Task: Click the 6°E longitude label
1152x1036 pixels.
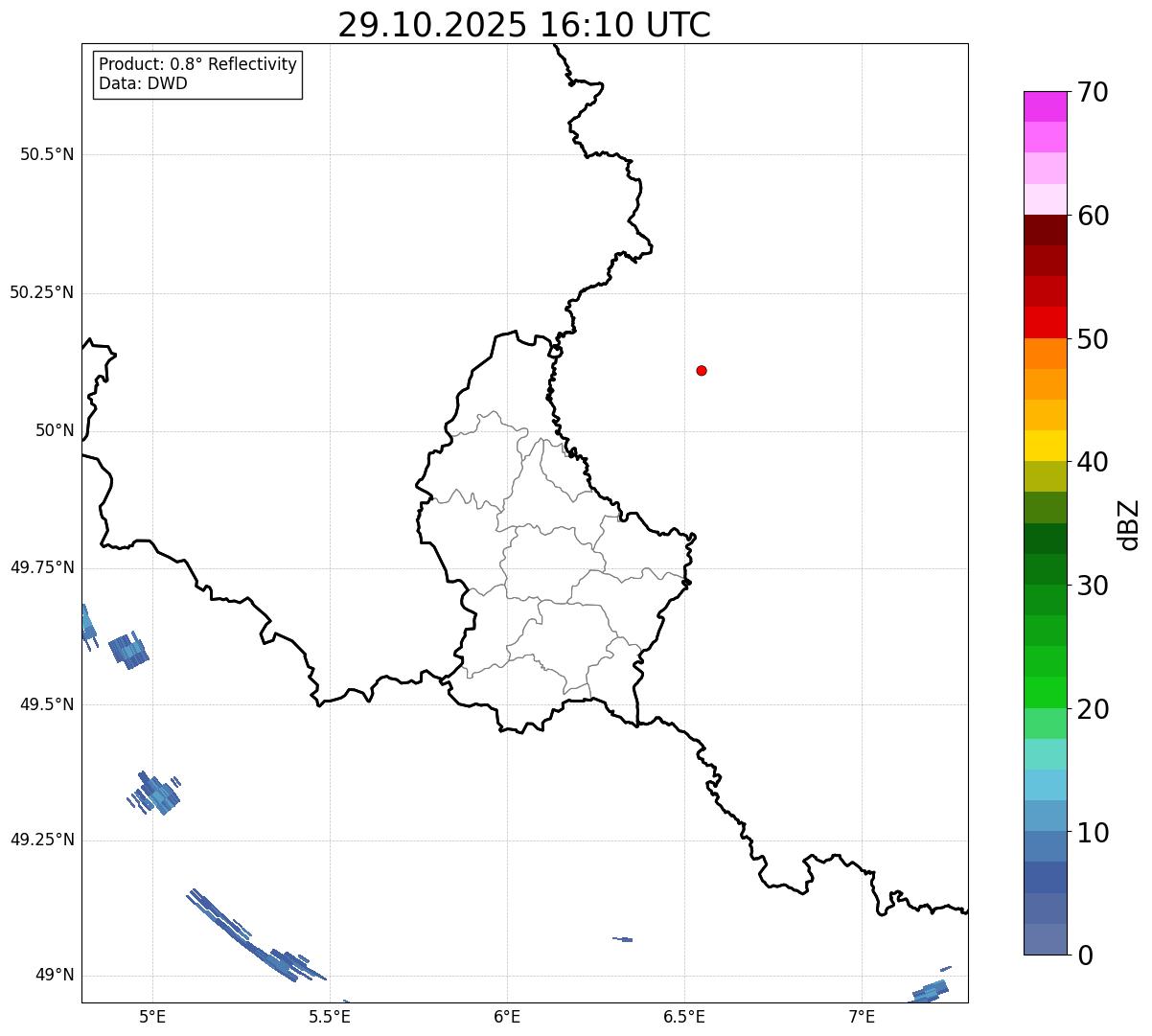Action: pyautogui.click(x=508, y=1016)
